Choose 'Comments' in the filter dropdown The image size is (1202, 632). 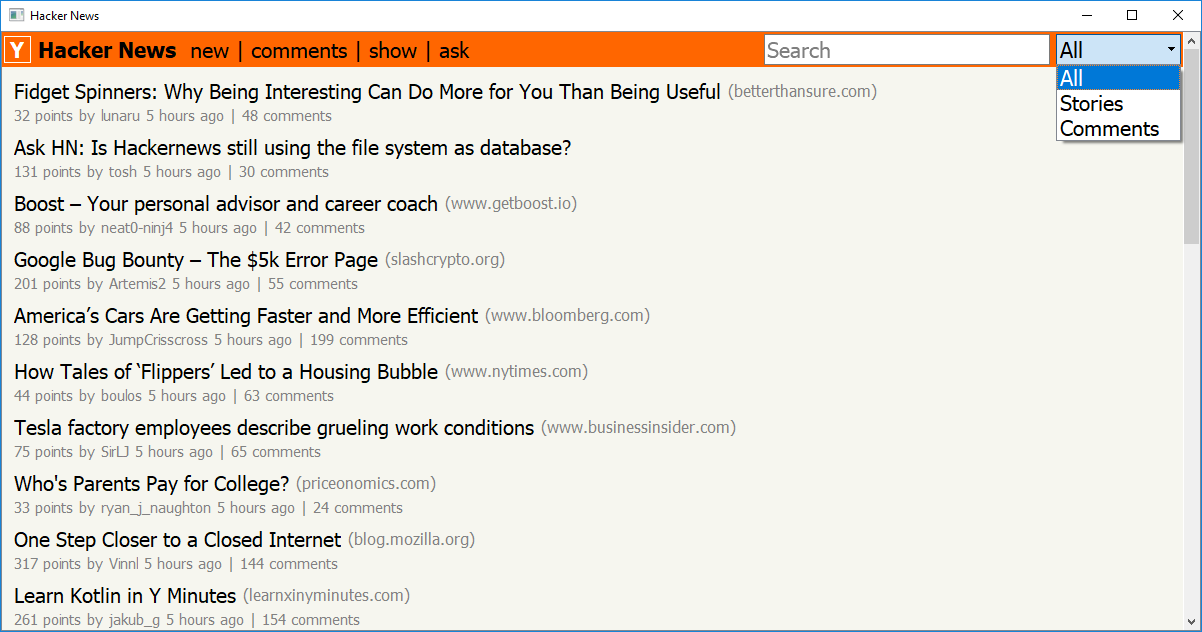[1109, 129]
